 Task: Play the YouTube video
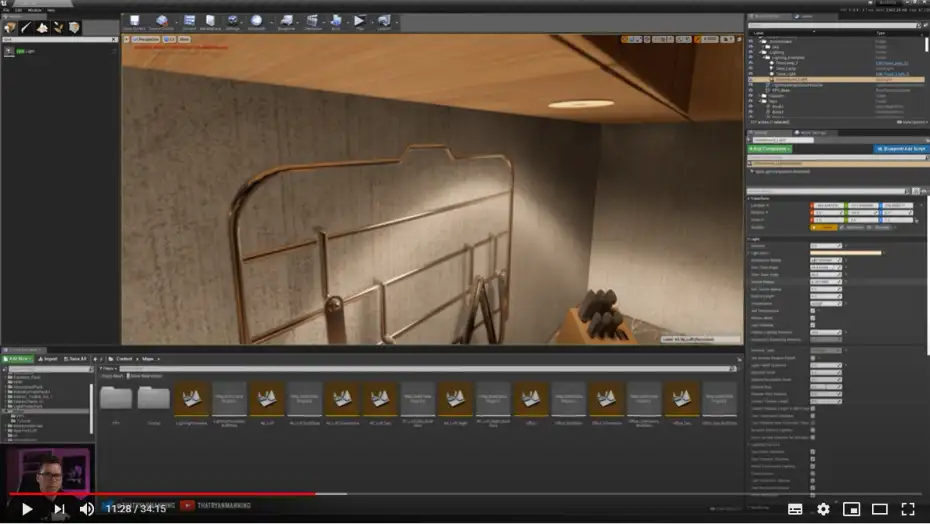coord(27,509)
